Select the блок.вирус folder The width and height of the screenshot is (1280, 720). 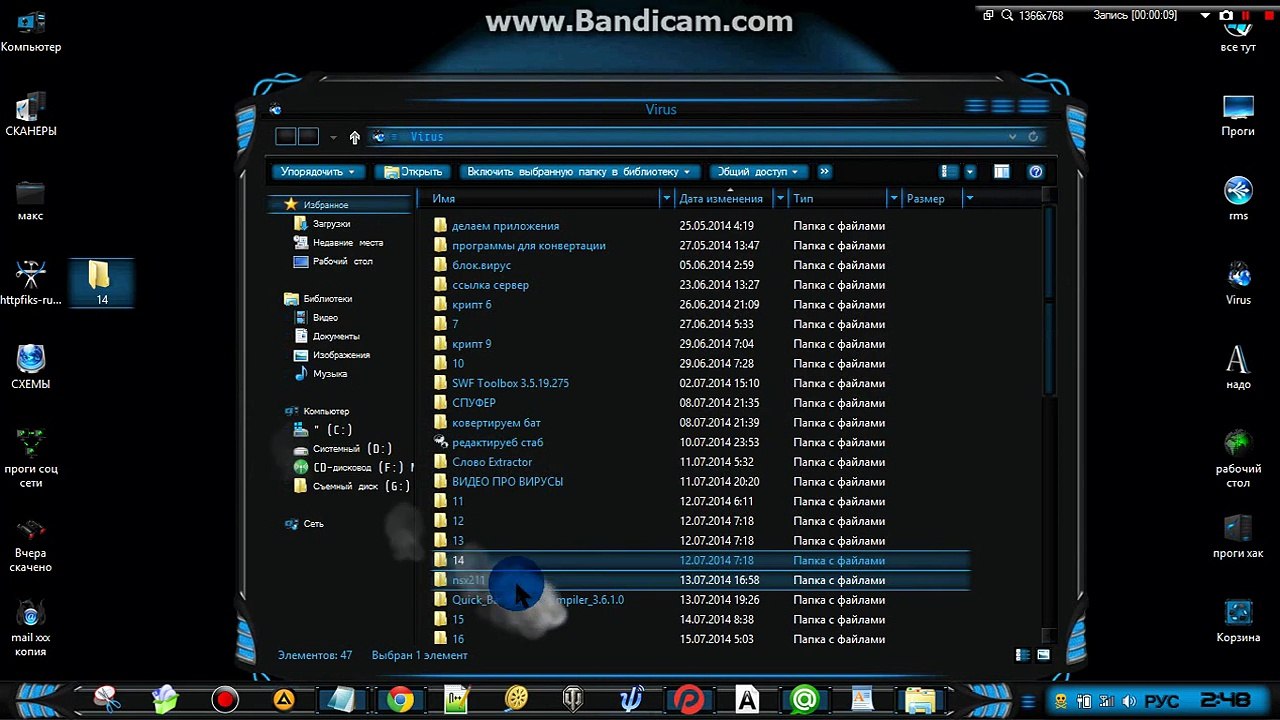(x=481, y=265)
